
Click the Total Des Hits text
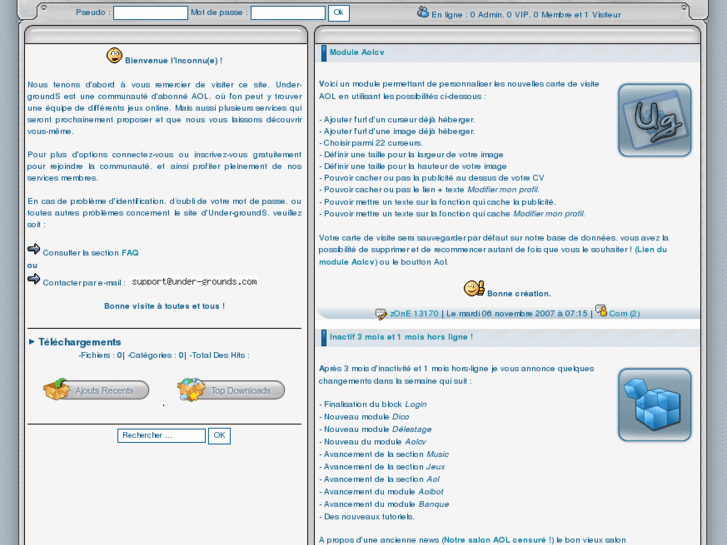(219, 355)
